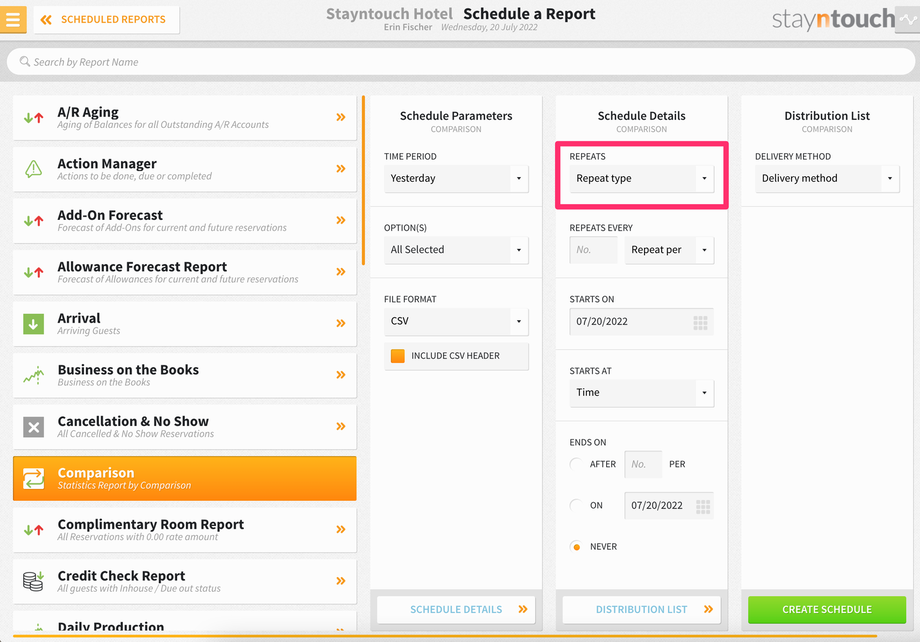Click the Allowance Forecast Report arrows icon
The height and width of the screenshot is (642, 920).
click(33, 272)
